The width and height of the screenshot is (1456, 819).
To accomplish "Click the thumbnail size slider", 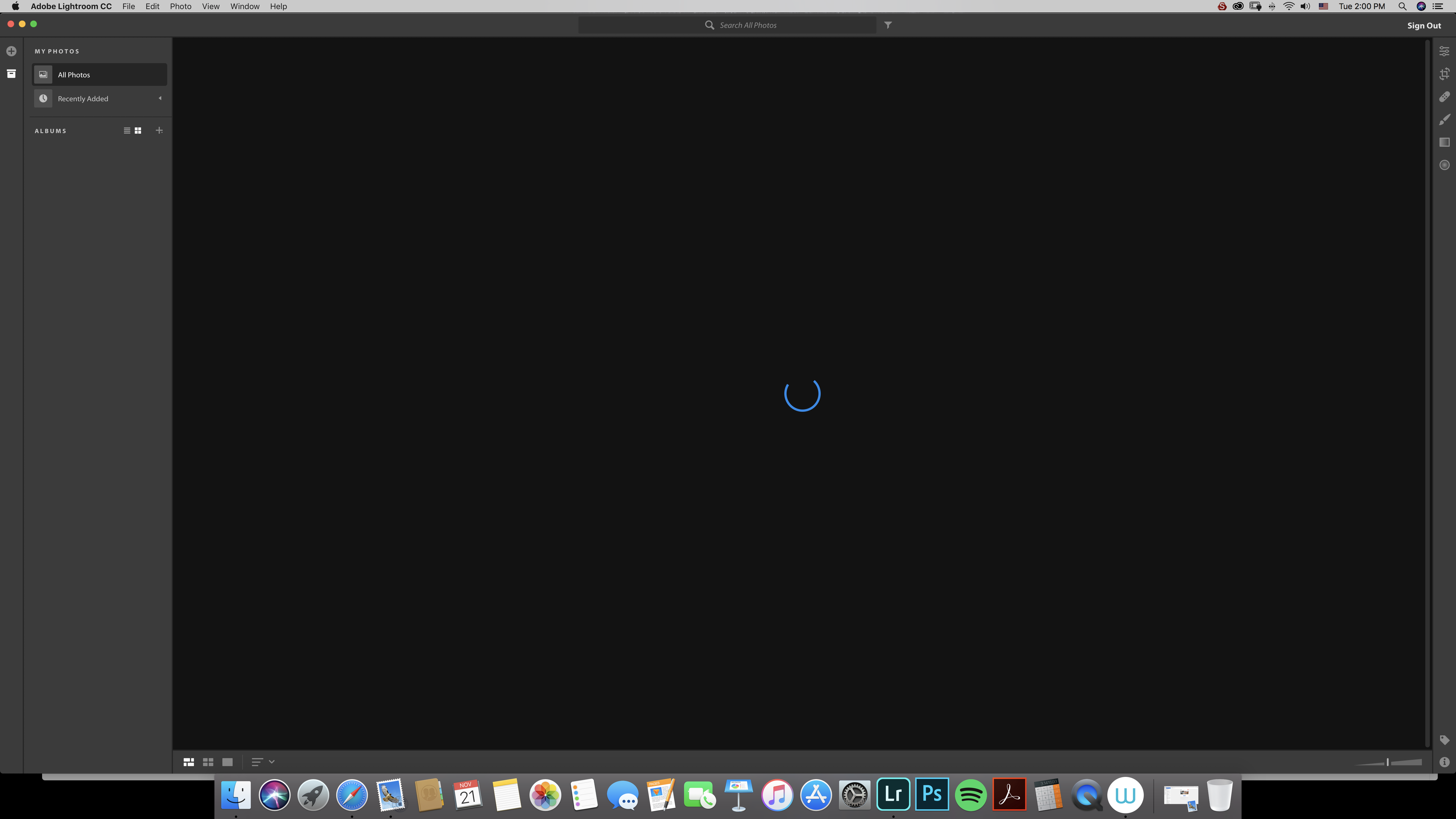I will (x=1388, y=762).
